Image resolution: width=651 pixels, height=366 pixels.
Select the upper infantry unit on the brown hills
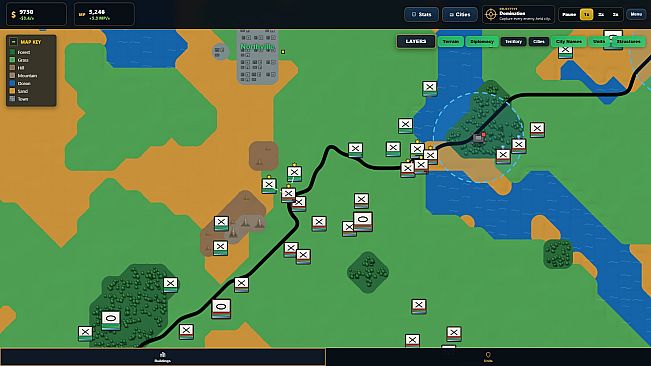click(221, 223)
